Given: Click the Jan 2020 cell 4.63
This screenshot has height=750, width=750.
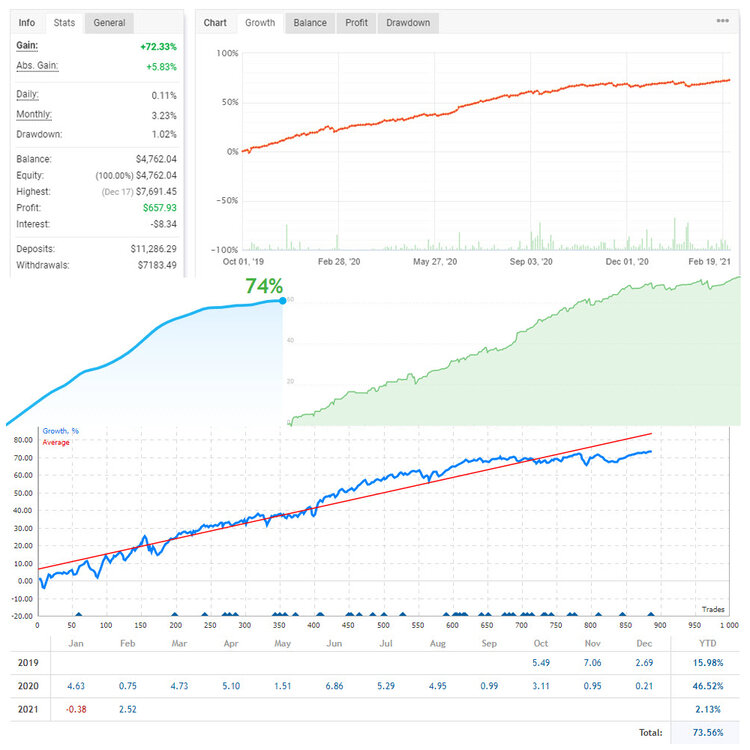Looking at the screenshot, I should pyautogui.click(x=76, y=686).
